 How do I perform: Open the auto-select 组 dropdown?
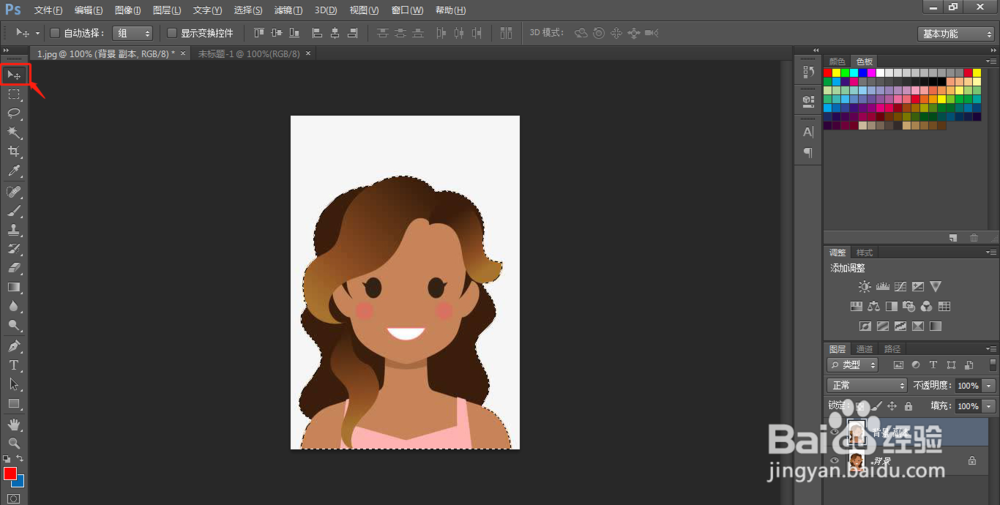[133, 33]
